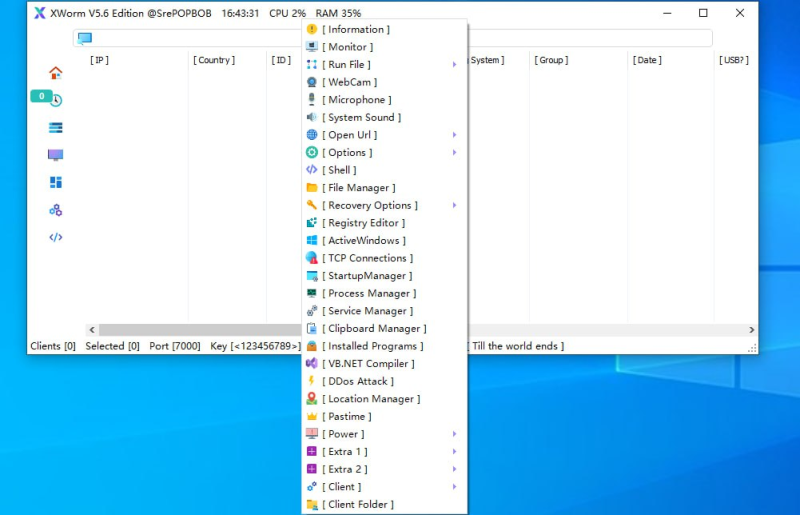This screenshot has width=800, height=515.
Task: Click the Windows logo icon beside ActiveWindows
Action: 312,241
